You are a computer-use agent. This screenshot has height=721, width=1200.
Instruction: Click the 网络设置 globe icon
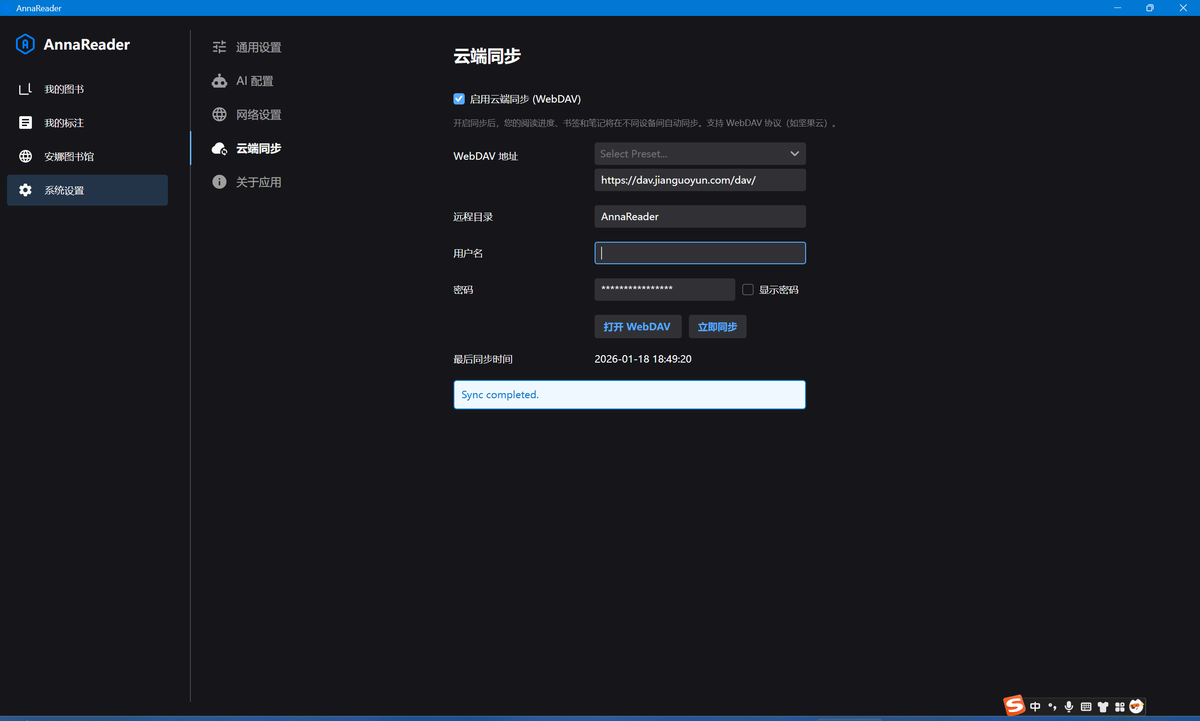tap(219, 115)
